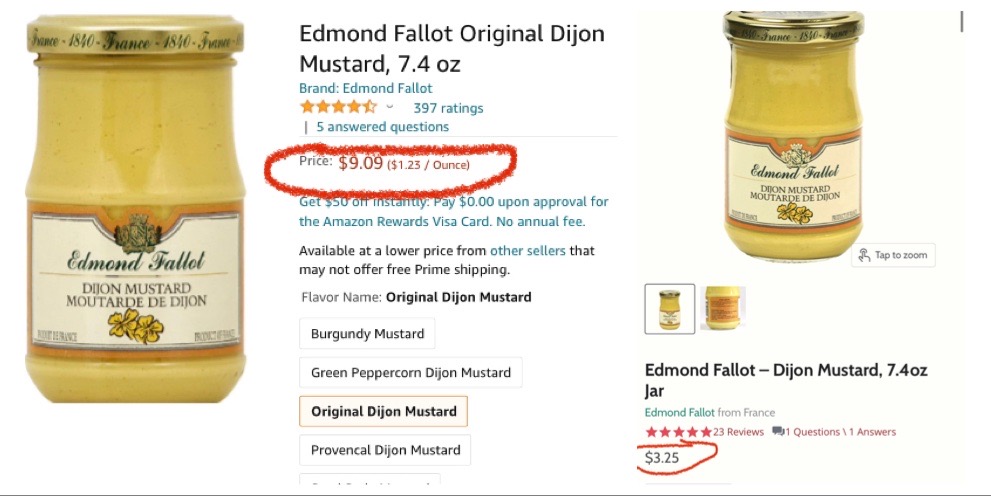Screen dimensions: 991x496
Task: Click the Tap to zoom button
Action: click(893, 255)
